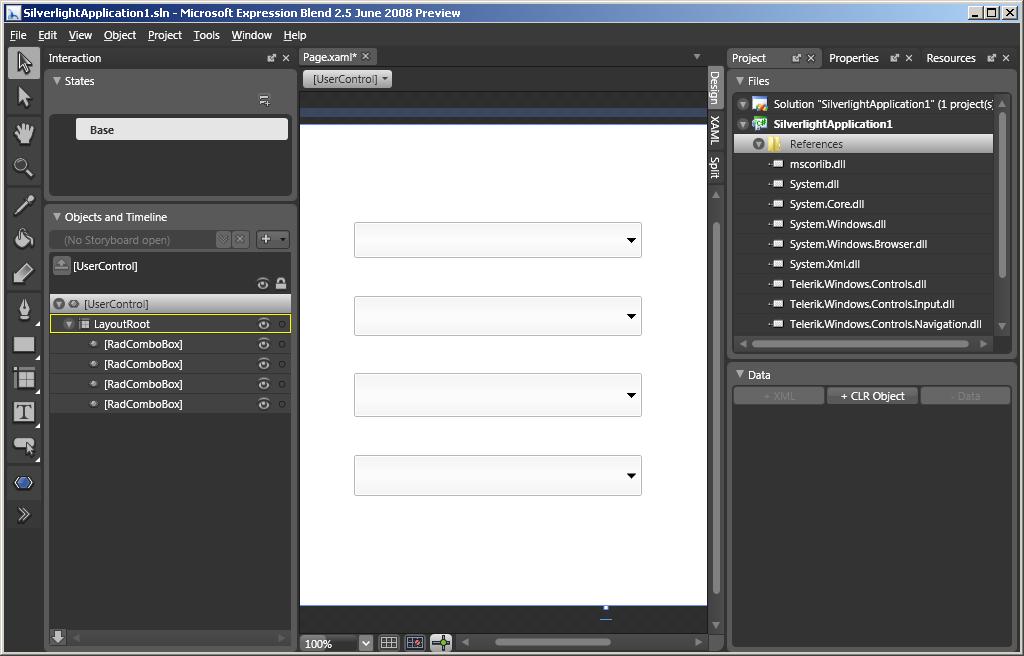This screenshot has height=656, width=1024.
Task: Click the down arrow icon below objects tree
Action: pyautogui.click(x=58, y=636)
